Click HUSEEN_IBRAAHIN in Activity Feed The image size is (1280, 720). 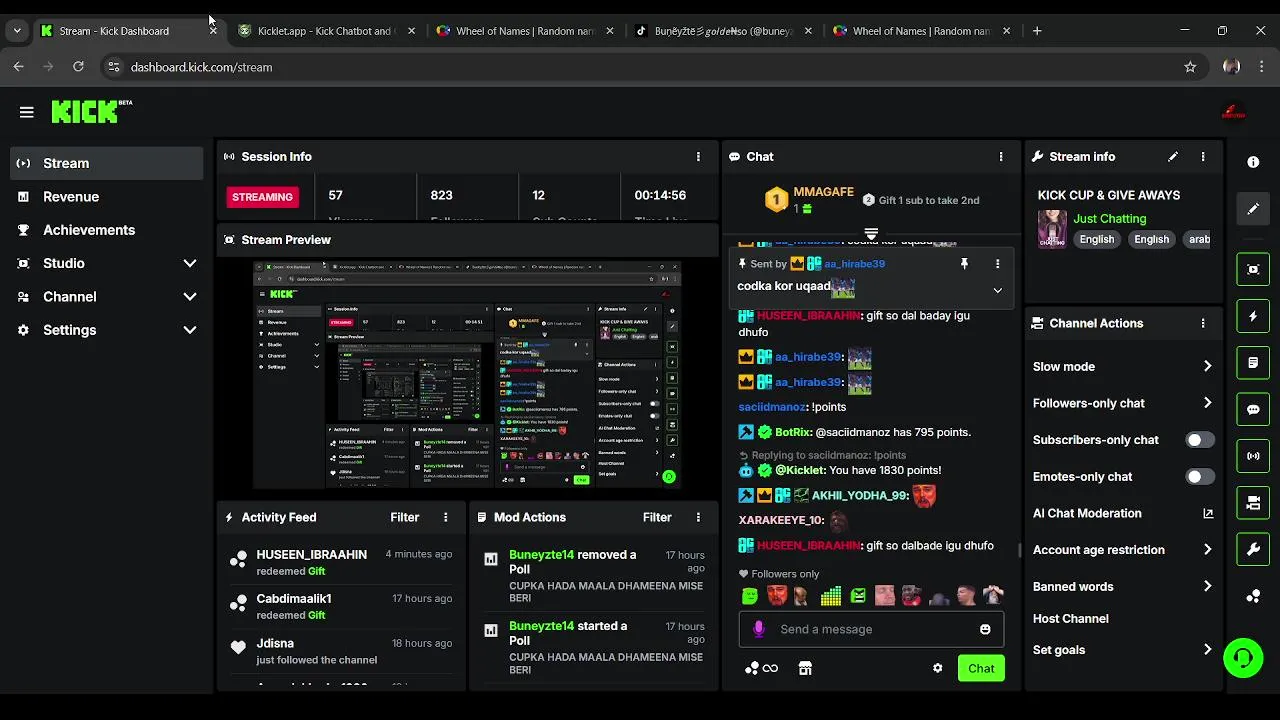311,555
